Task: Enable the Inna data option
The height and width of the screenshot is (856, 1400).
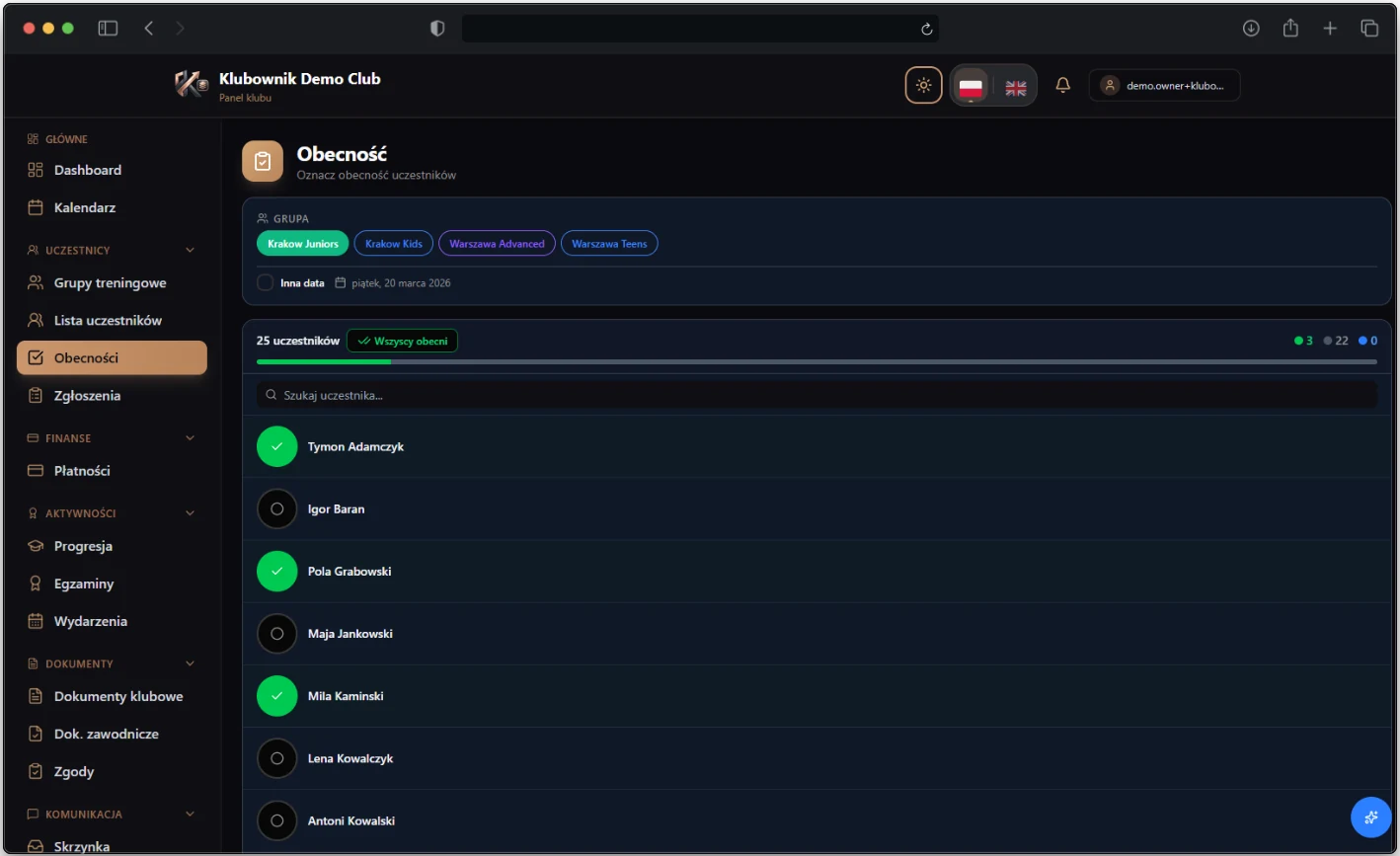Action: click(x=266, y=283)
